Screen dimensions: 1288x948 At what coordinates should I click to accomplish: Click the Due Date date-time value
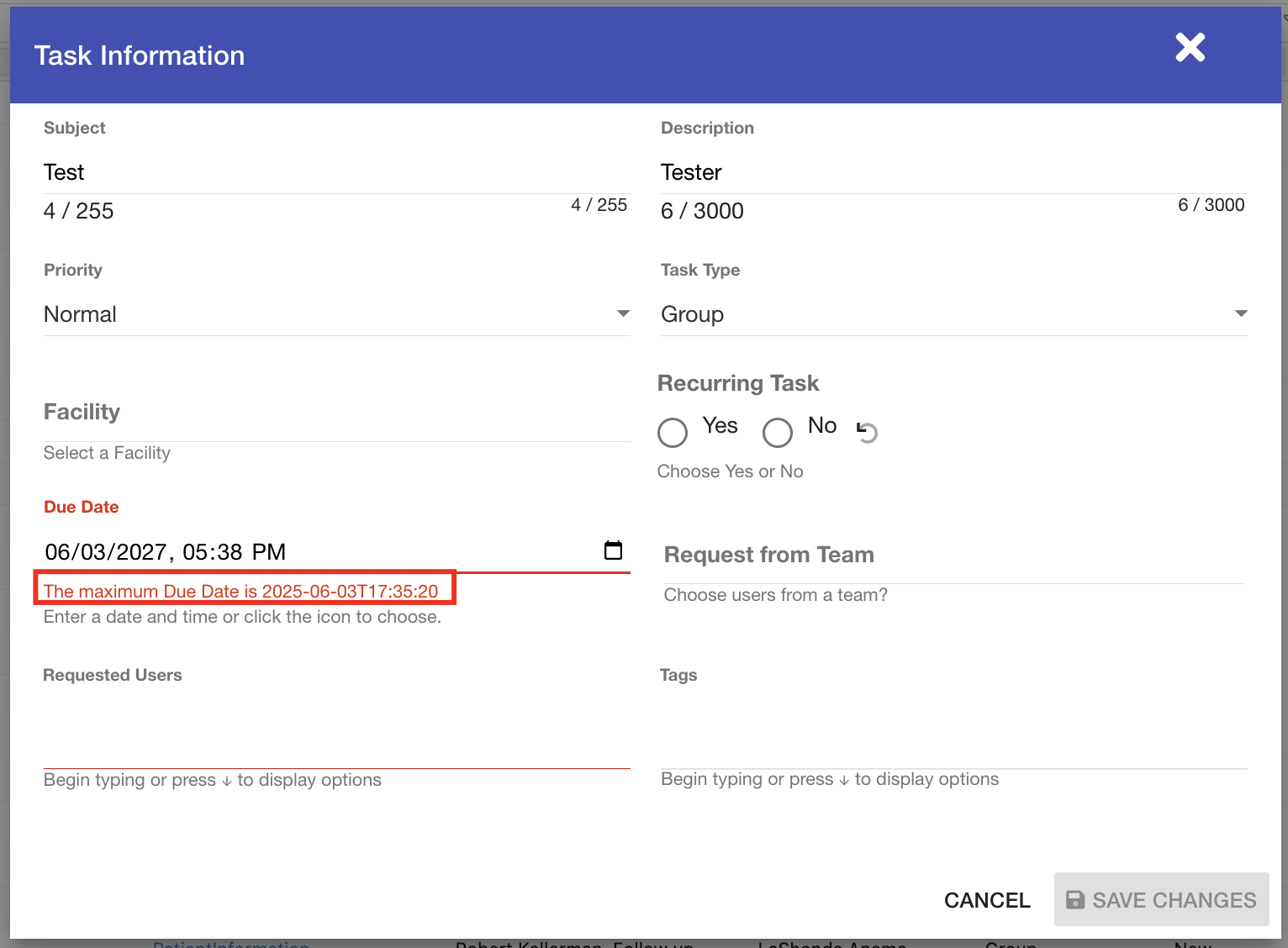pyautogui.click(x=166, y=552)
